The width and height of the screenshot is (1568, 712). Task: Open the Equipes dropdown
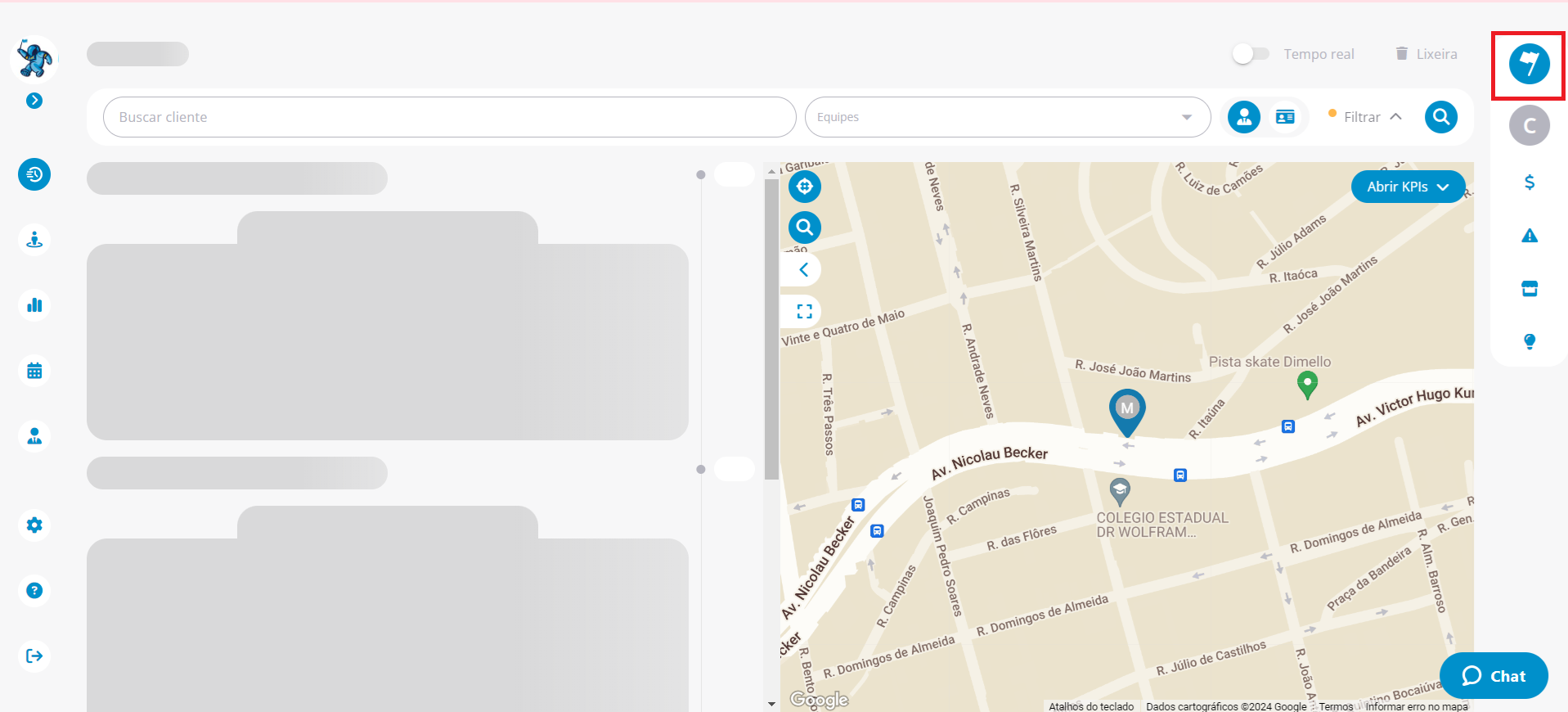1008,117
